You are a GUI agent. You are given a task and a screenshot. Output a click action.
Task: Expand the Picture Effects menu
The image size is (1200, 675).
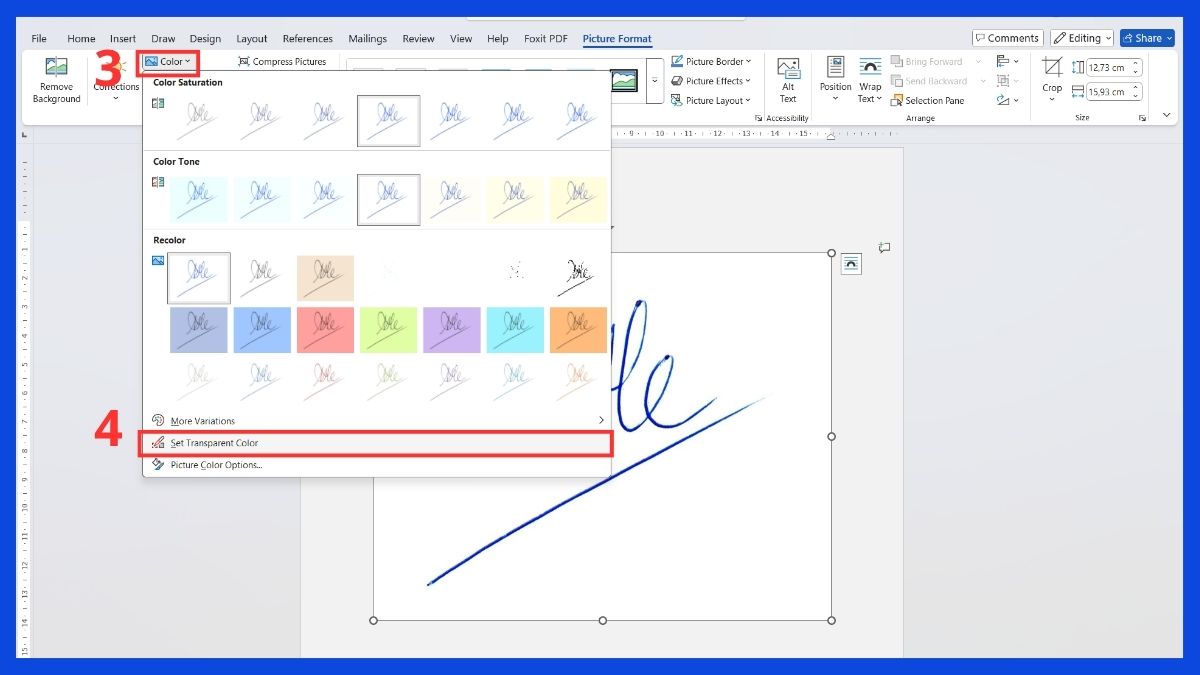[x=712, y=81]
